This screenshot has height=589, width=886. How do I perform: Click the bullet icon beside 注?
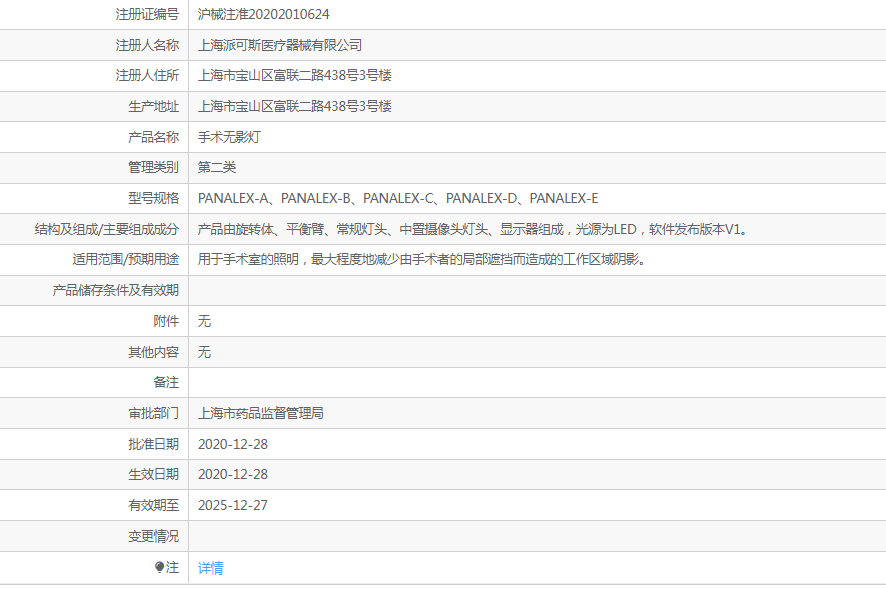[x=159, y=567]
